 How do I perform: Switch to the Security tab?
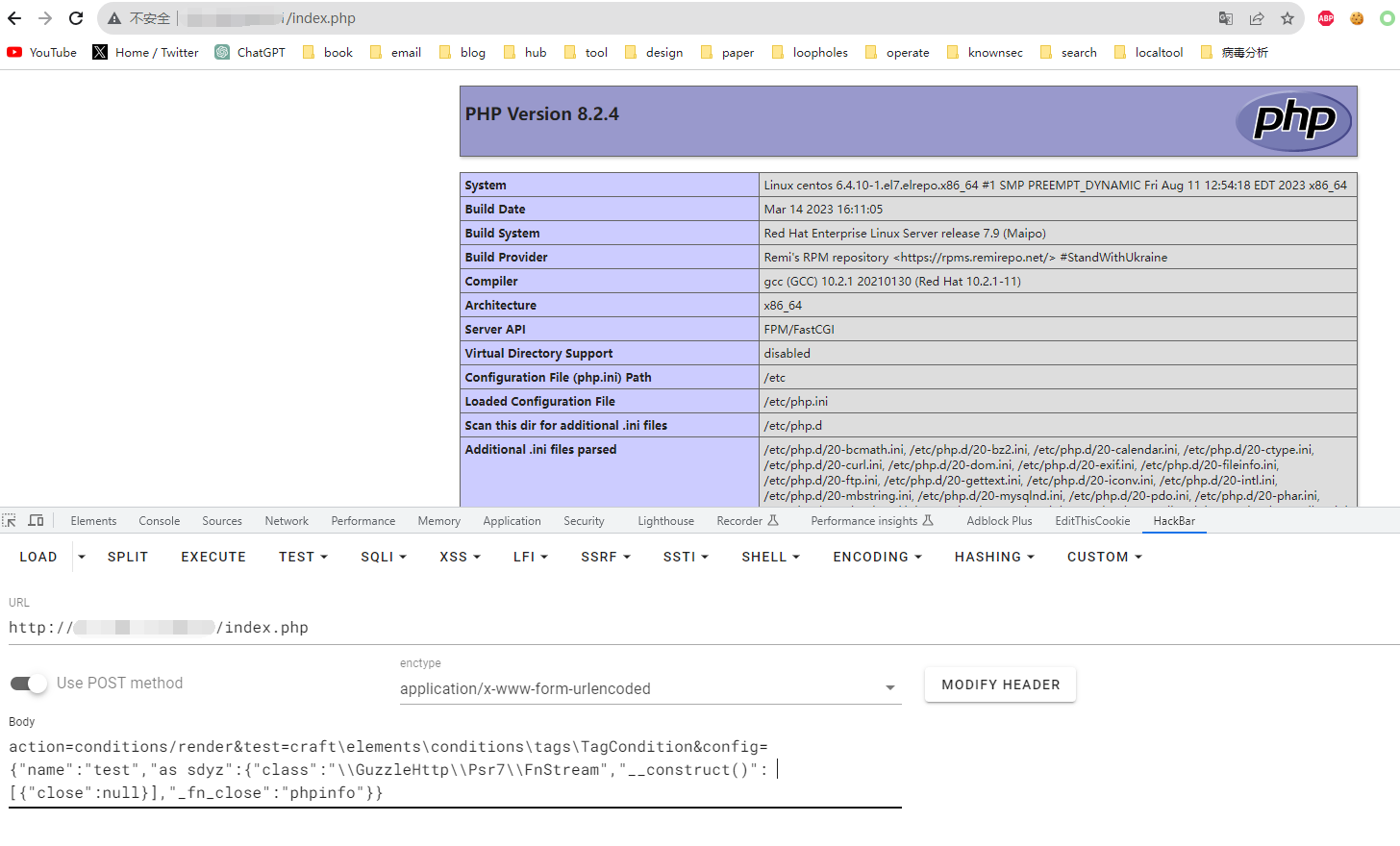(585, 521)
